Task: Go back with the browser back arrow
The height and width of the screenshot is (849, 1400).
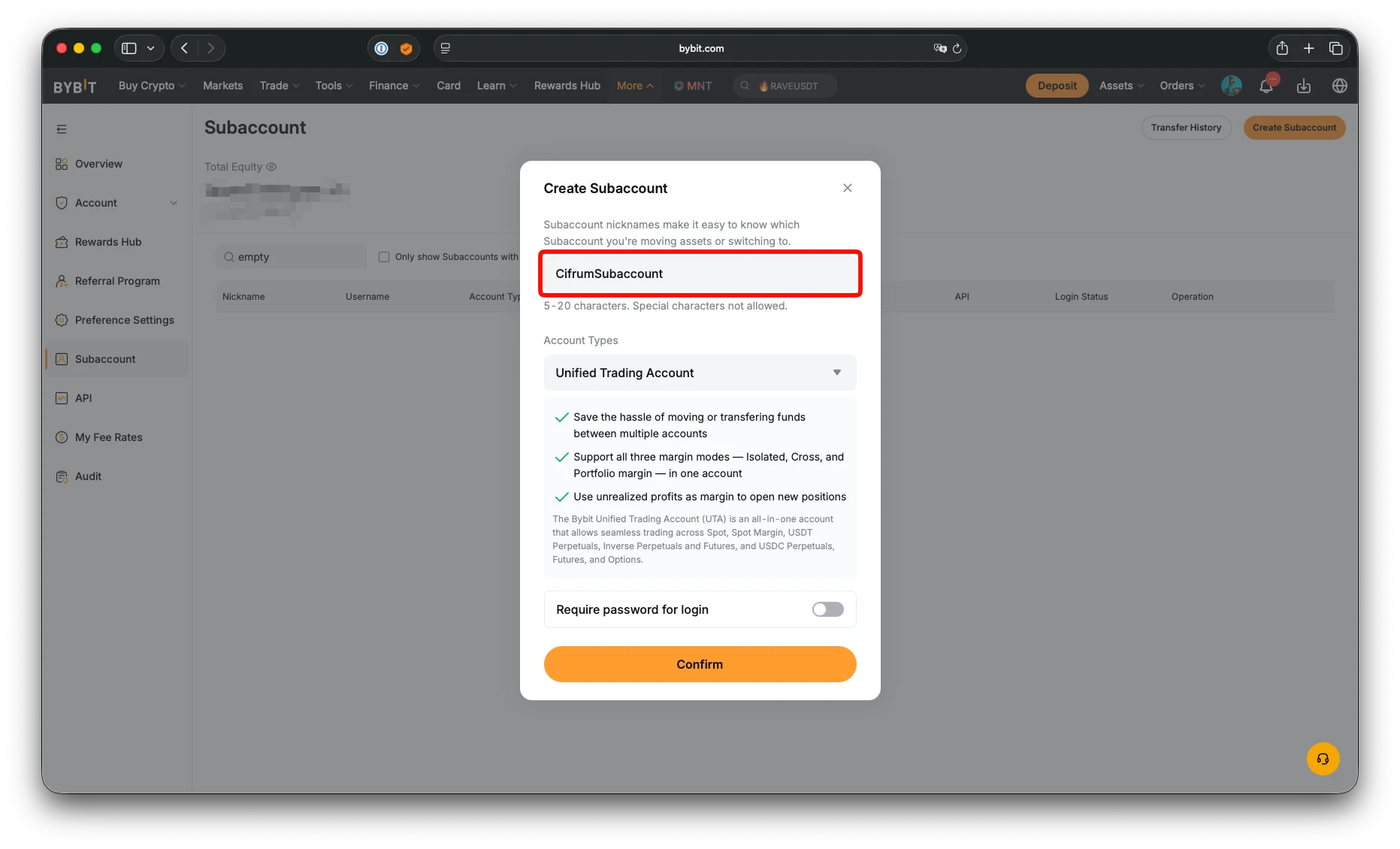Action: (184, 48)
